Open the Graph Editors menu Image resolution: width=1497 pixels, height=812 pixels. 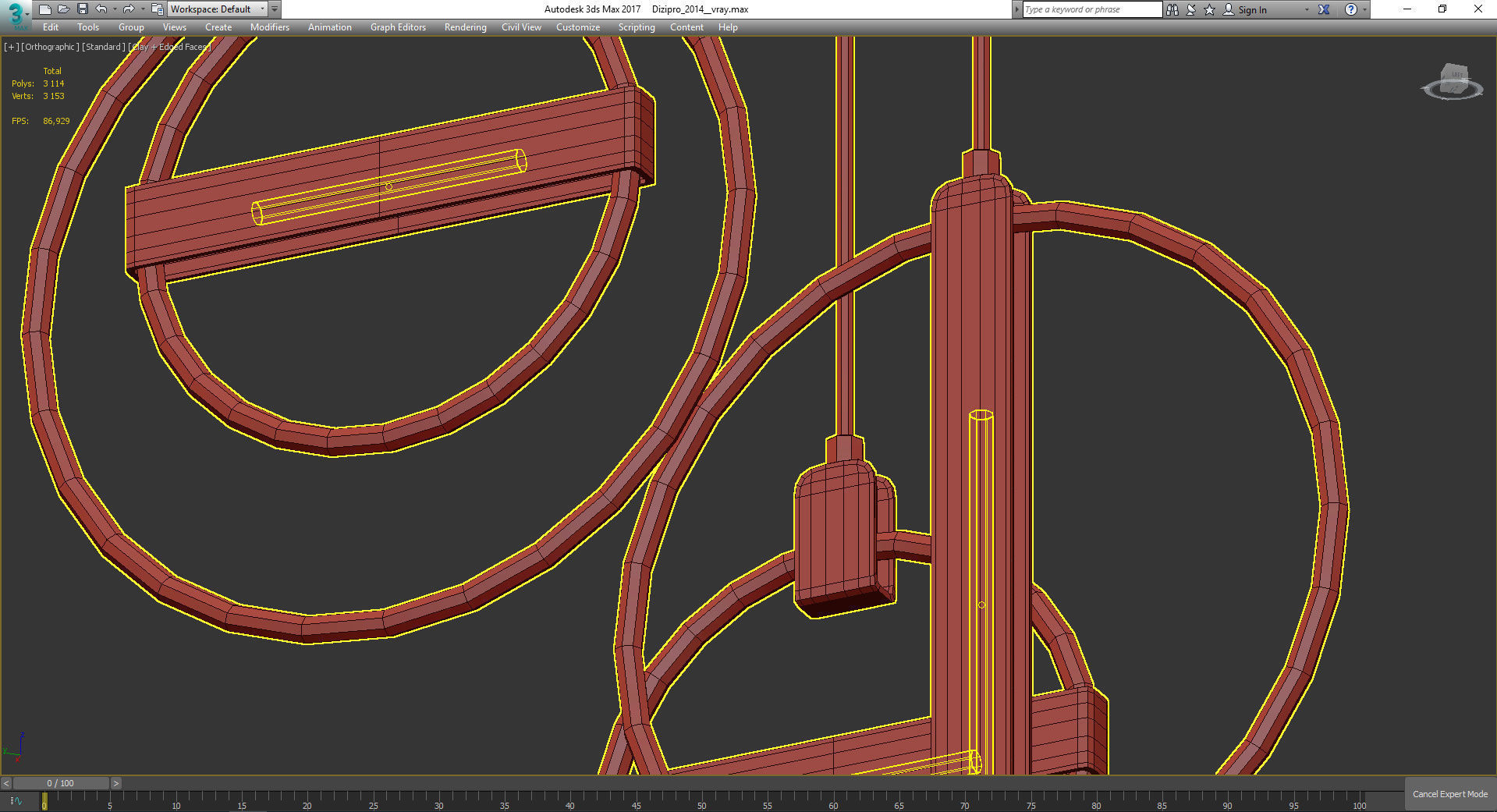[x=398, y=27]
